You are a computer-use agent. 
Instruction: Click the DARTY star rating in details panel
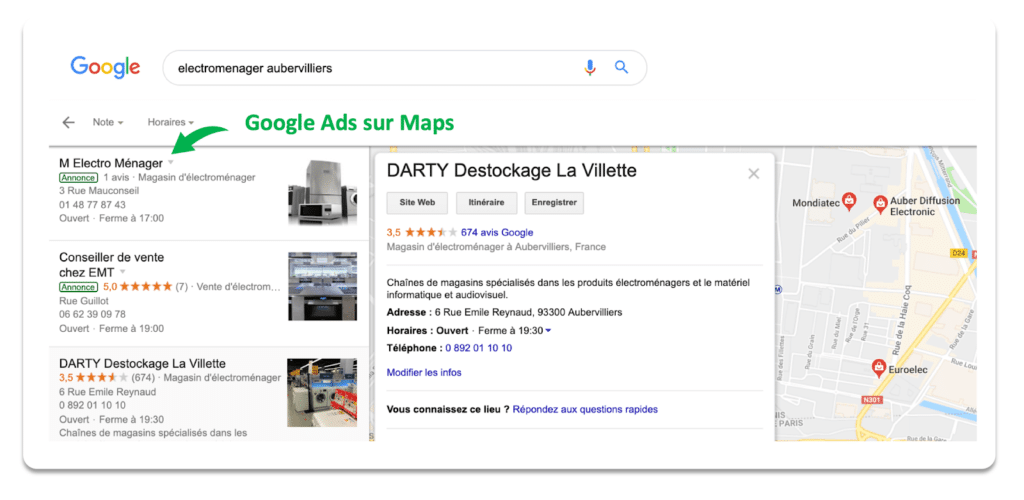point(431,232)
